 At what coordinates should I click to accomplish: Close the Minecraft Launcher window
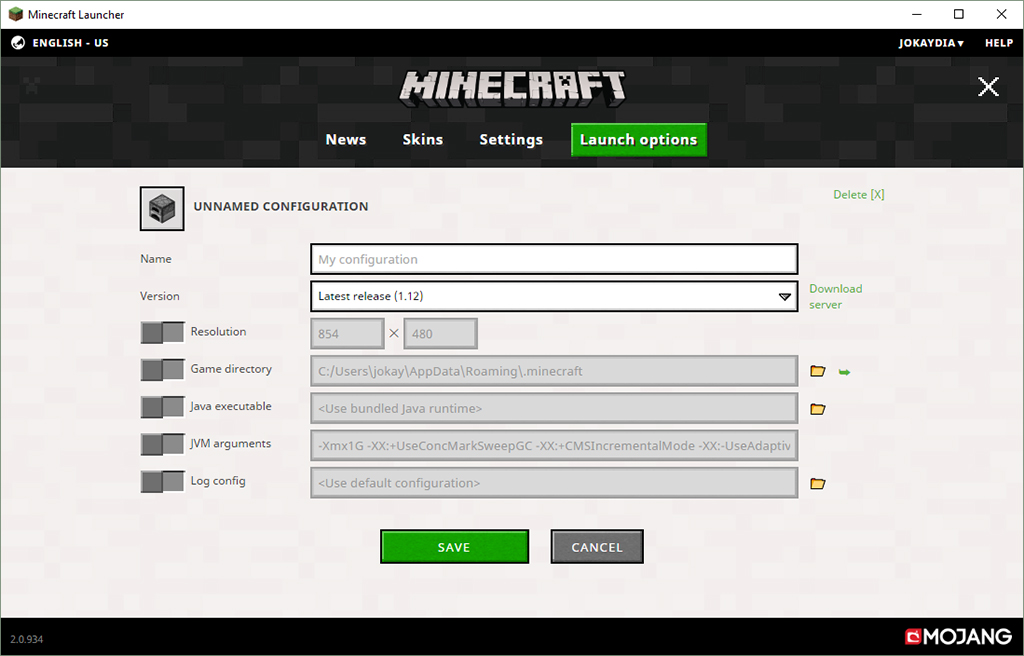click(x=1001, y=14)
